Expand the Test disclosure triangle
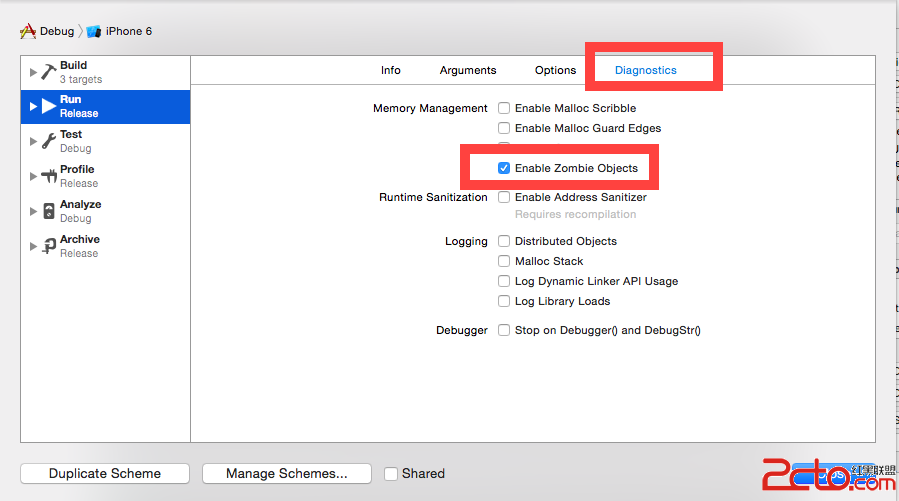The height and width of the screenshot is (501, 899). point(33,142)
